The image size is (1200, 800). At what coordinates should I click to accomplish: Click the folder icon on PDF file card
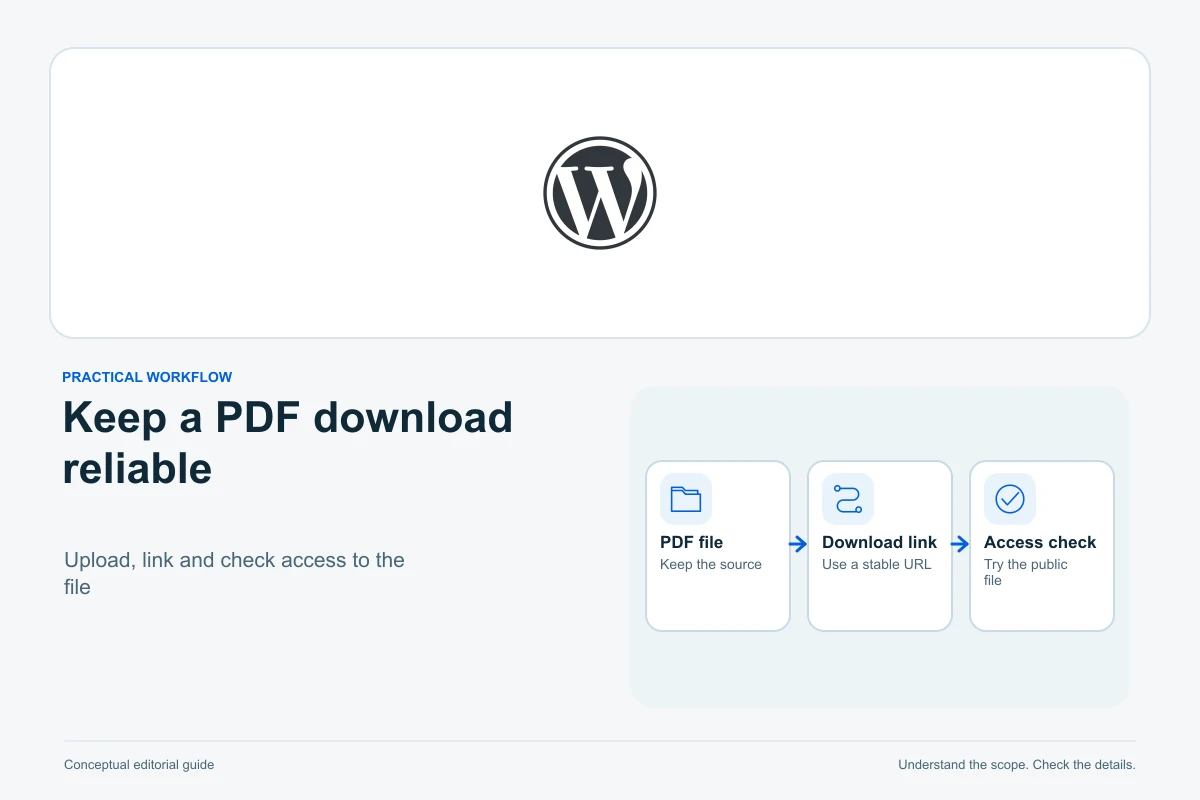[x=686, y=499]
